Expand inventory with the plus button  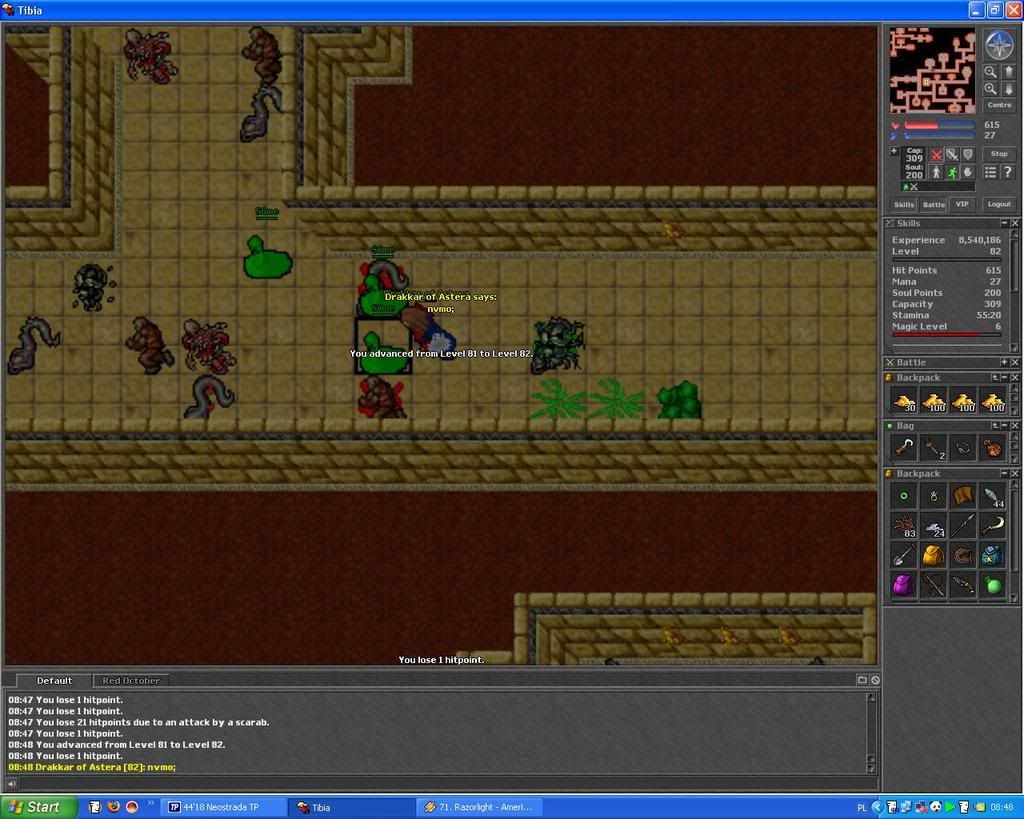(894, 151)
